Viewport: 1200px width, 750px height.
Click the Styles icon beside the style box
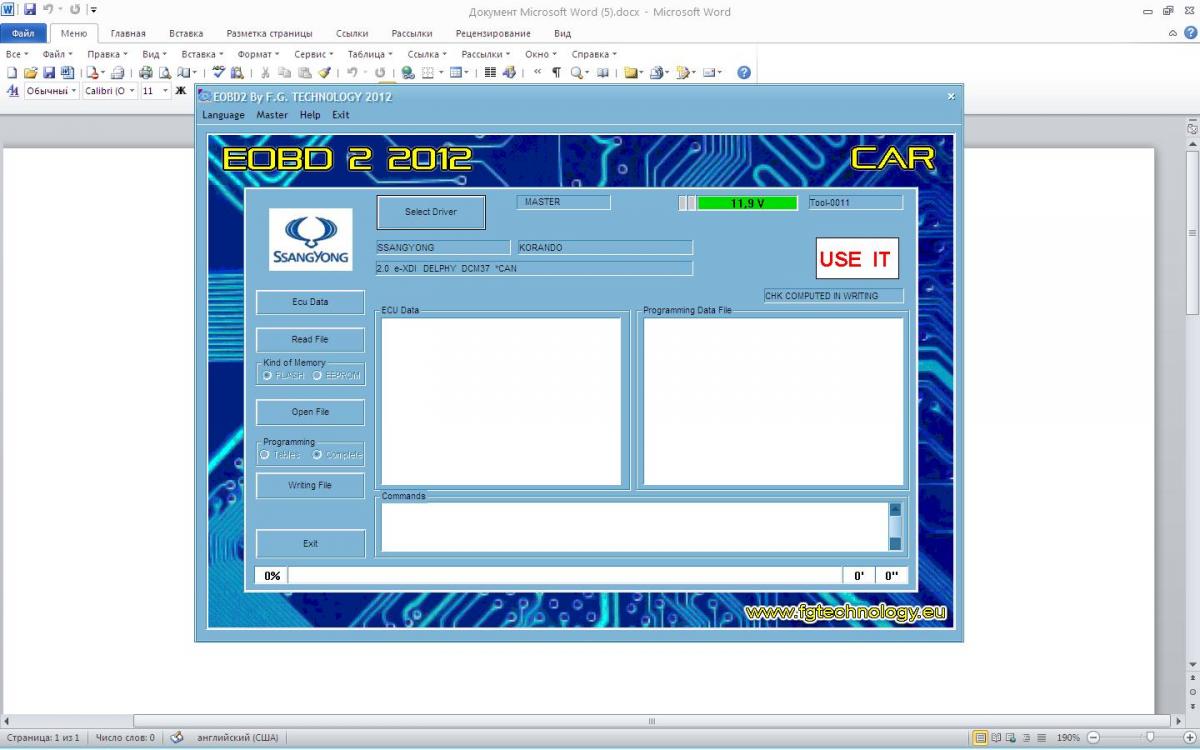(x=13, y=91)
